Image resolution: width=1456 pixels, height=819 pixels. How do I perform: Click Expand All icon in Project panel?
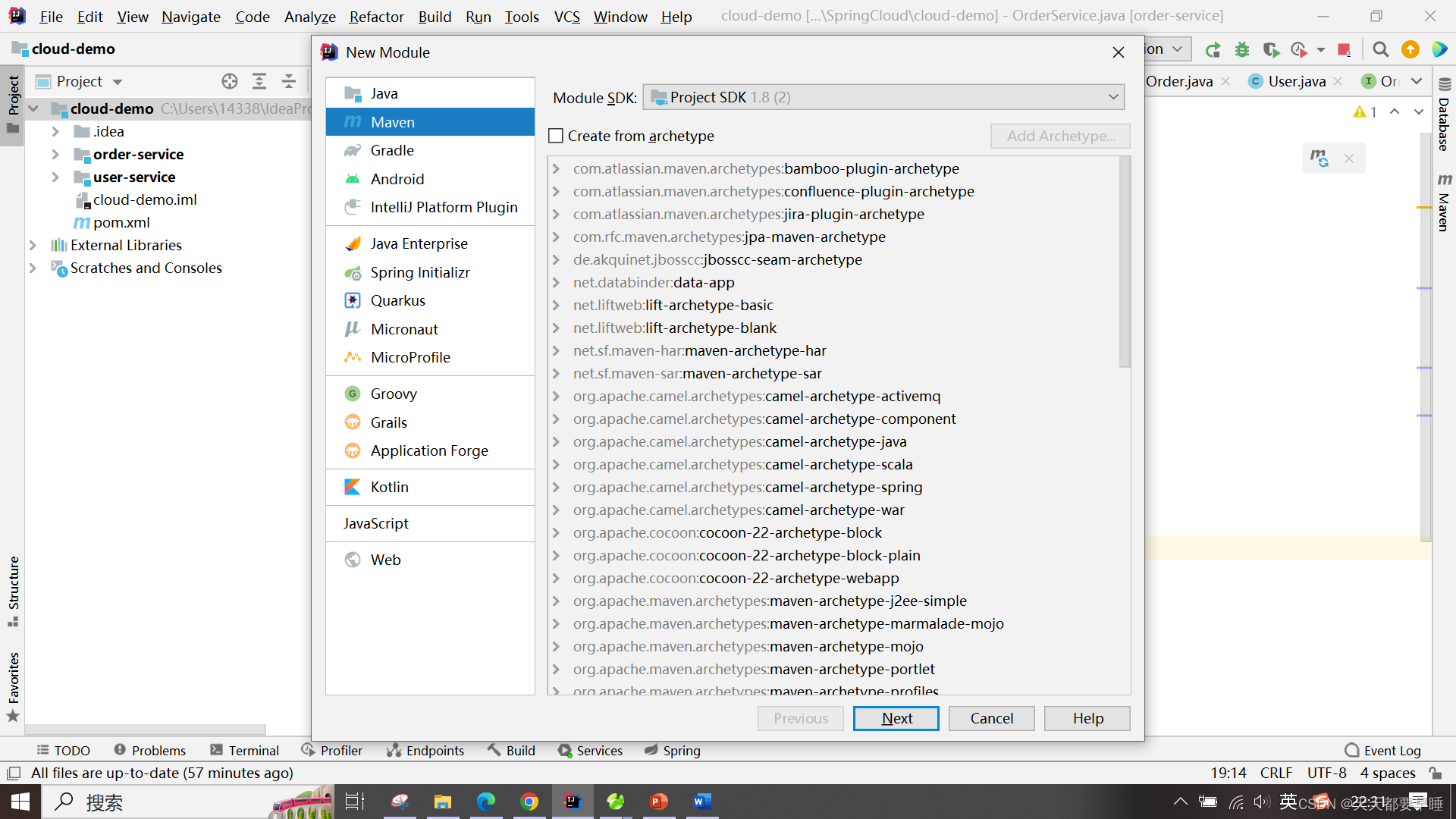pos(259,81)
